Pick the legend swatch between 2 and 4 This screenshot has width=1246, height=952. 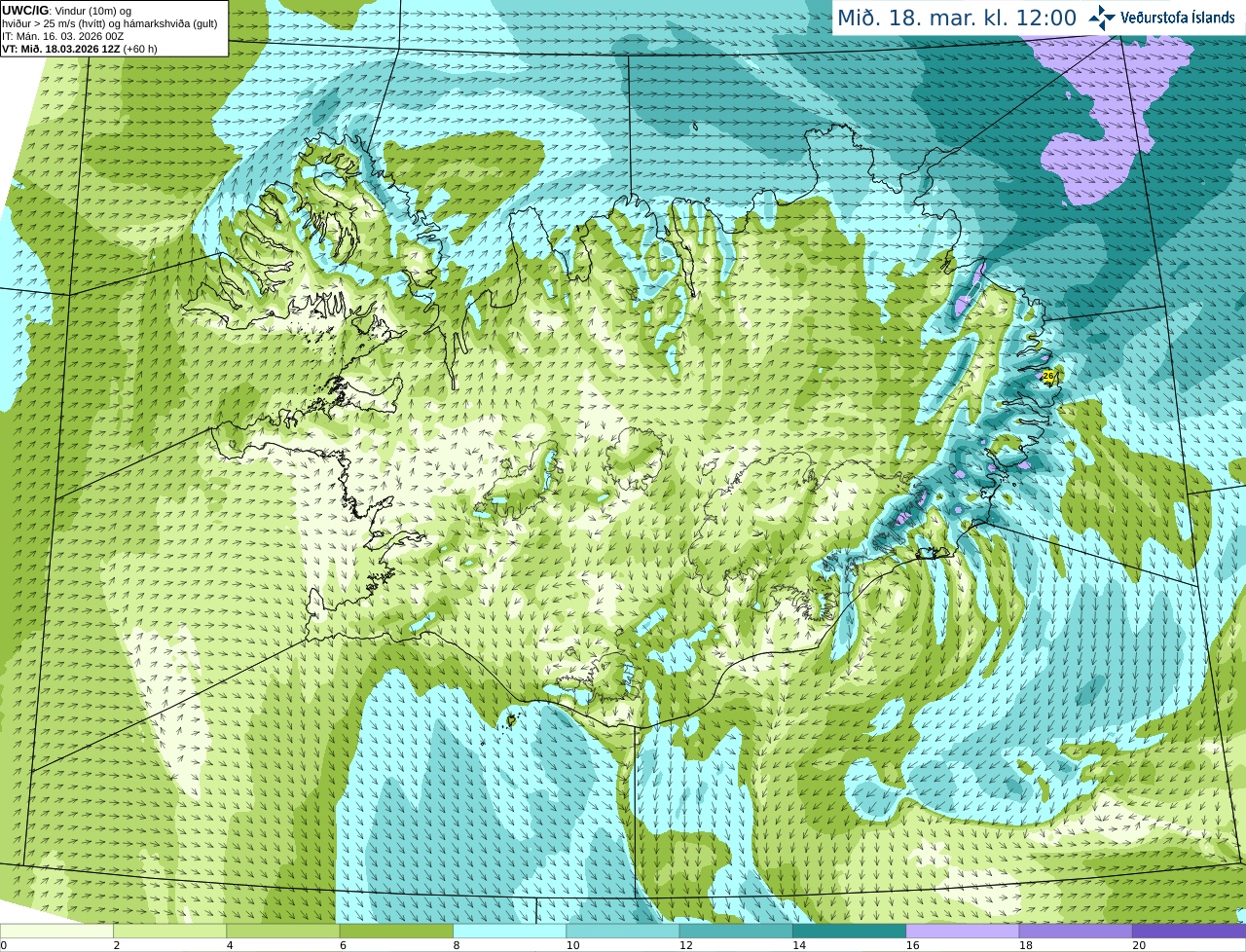[x=169, y=931]
